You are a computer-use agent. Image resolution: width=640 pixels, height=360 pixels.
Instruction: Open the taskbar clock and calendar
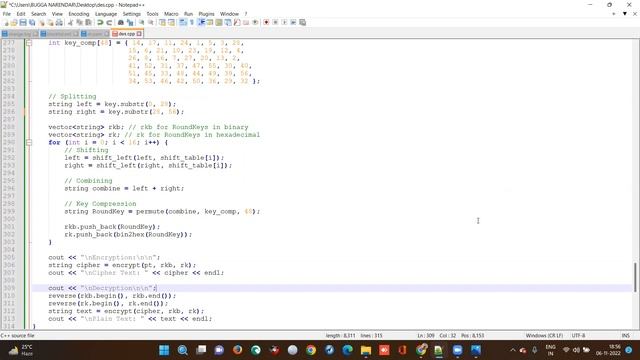click(x=608, y=350)
